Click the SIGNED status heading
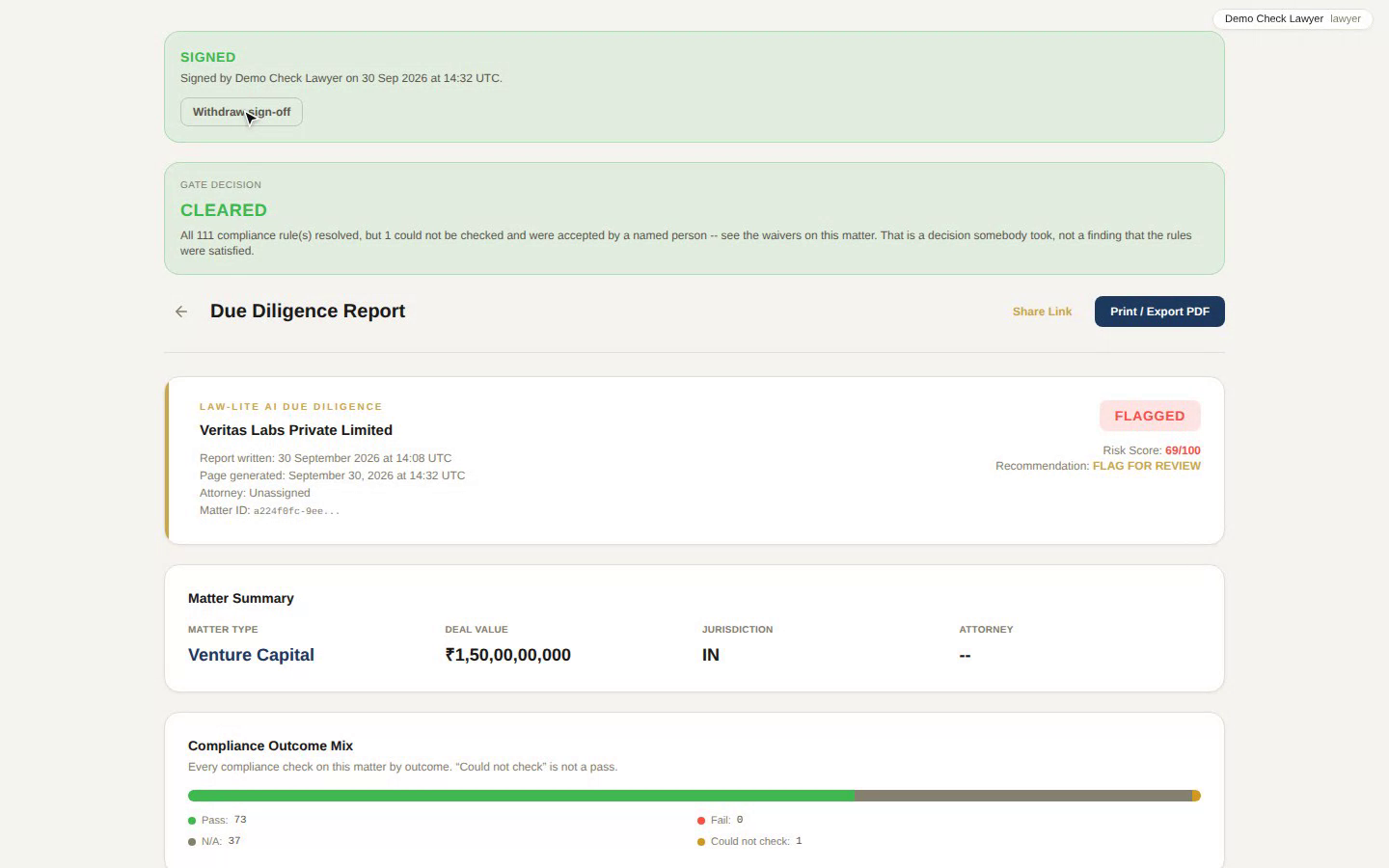1389x868 pixels. (207, 57)
